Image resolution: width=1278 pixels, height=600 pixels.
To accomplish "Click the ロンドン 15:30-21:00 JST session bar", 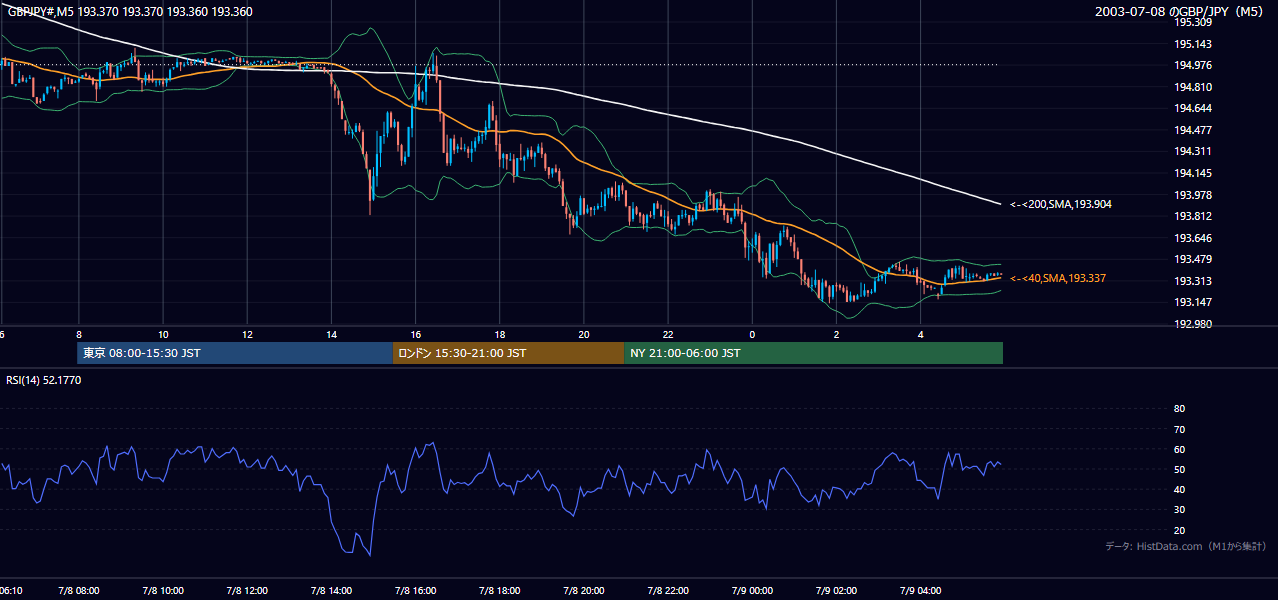I will (508, 353).
